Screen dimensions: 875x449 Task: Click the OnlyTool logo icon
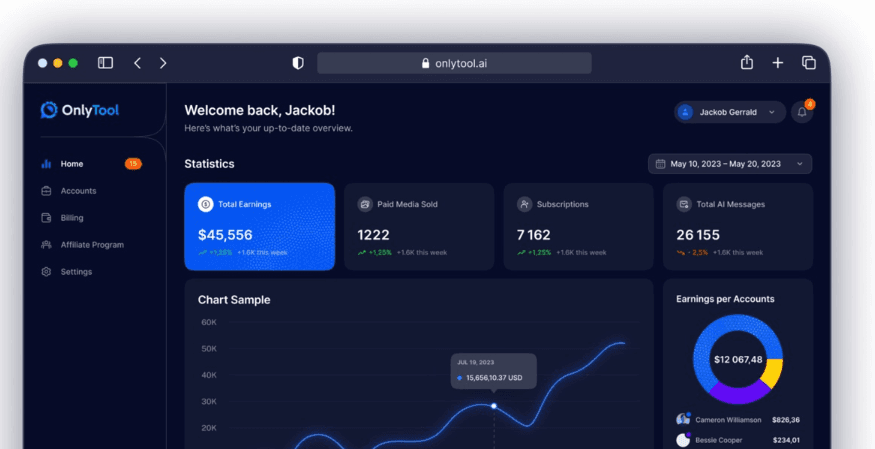tap(49, 110)
